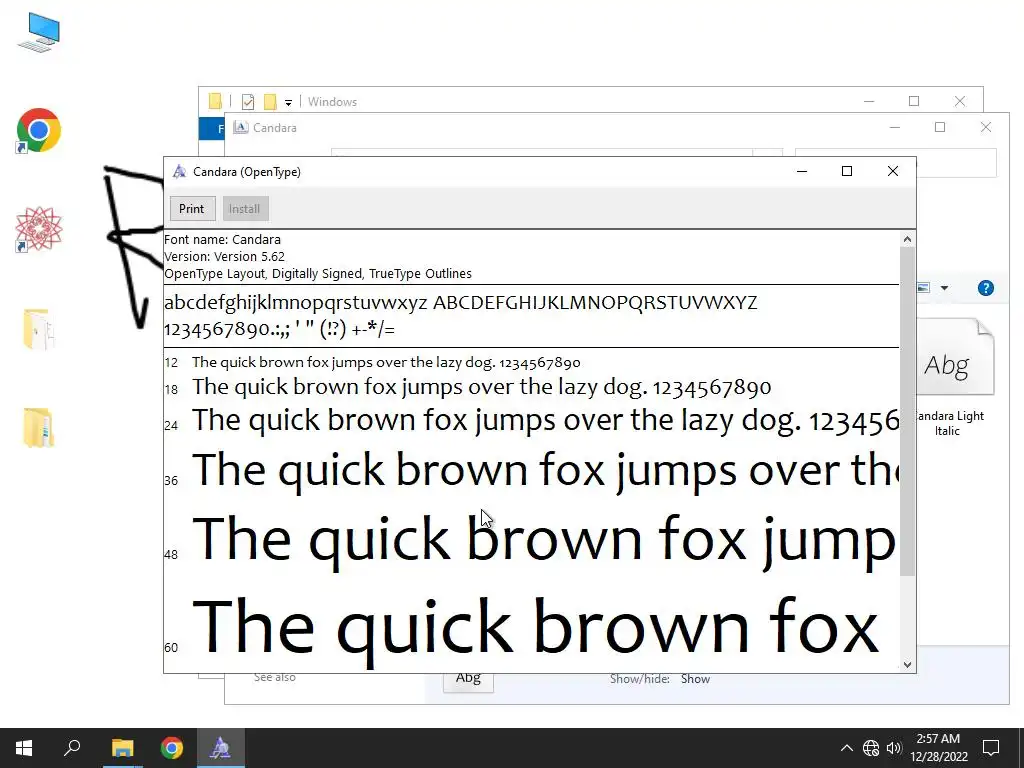Open the red star pattern desktop shortcut
Viewport: 1024px width, 768px height.
coord(39,229)
